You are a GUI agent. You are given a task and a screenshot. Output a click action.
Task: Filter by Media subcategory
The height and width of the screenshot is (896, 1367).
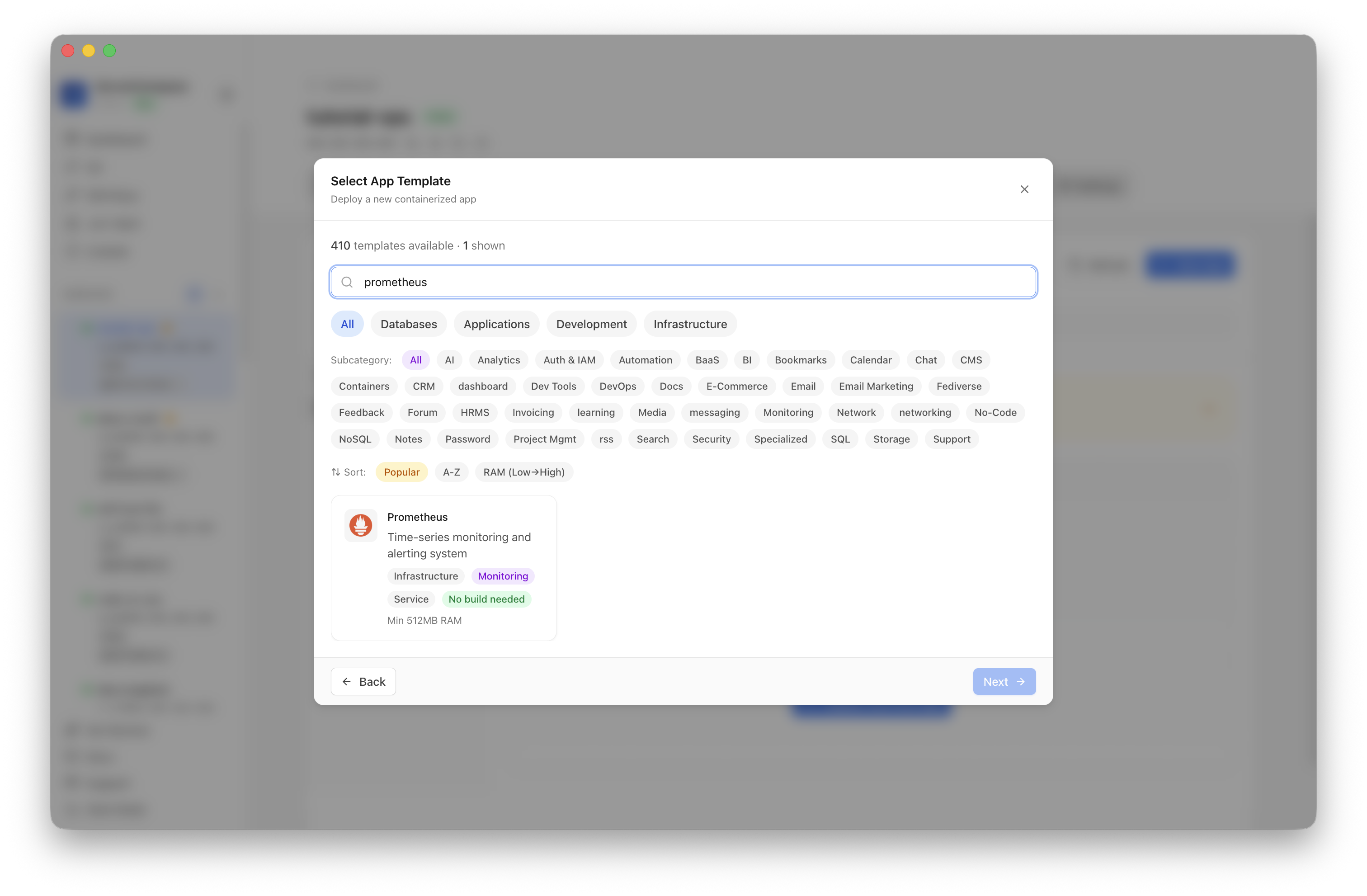tap(652, 412)
